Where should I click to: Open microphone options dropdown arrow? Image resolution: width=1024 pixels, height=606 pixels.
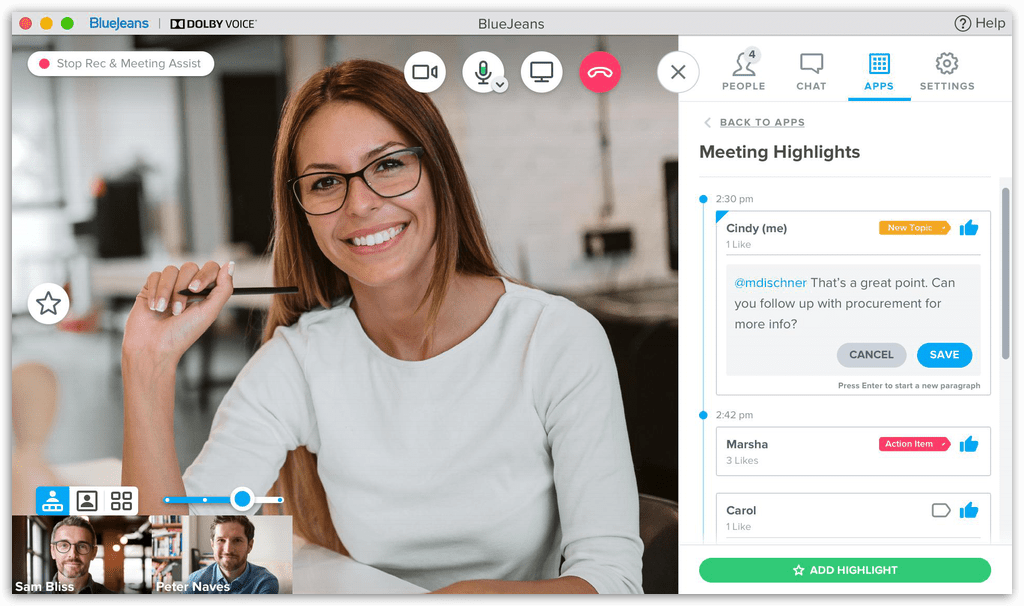[x=501, y=85]
